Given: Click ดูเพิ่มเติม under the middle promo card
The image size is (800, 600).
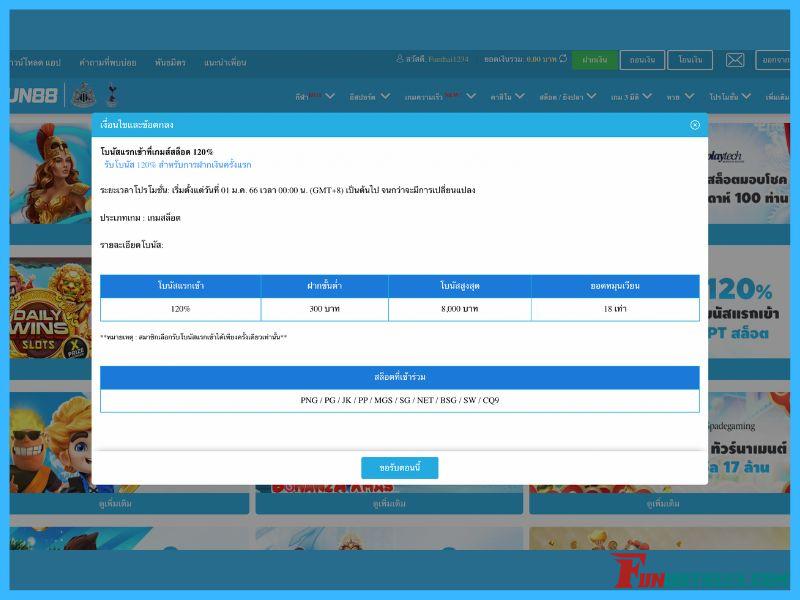Looking at the screenshot, I should (x=389, y=504).
